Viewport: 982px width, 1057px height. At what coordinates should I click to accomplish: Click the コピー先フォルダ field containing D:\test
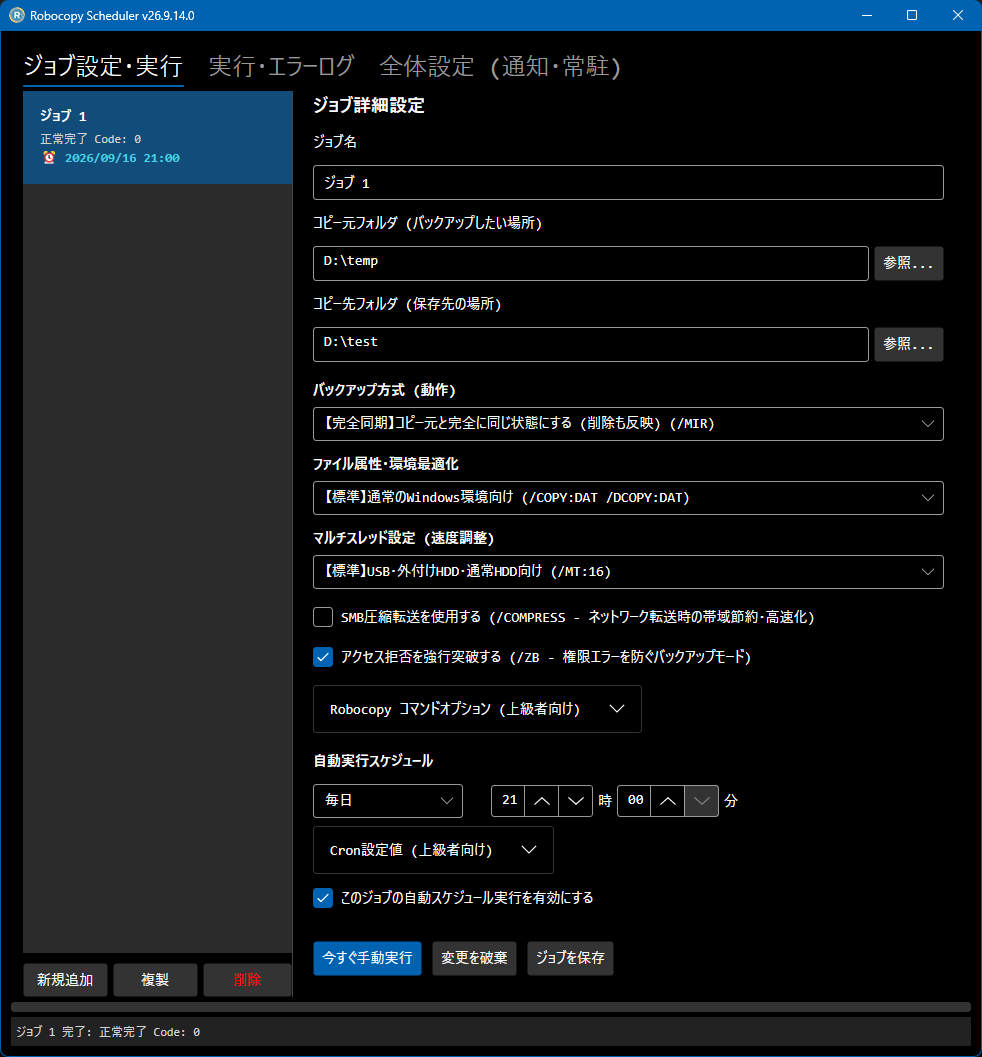click(x=590, y=344)
